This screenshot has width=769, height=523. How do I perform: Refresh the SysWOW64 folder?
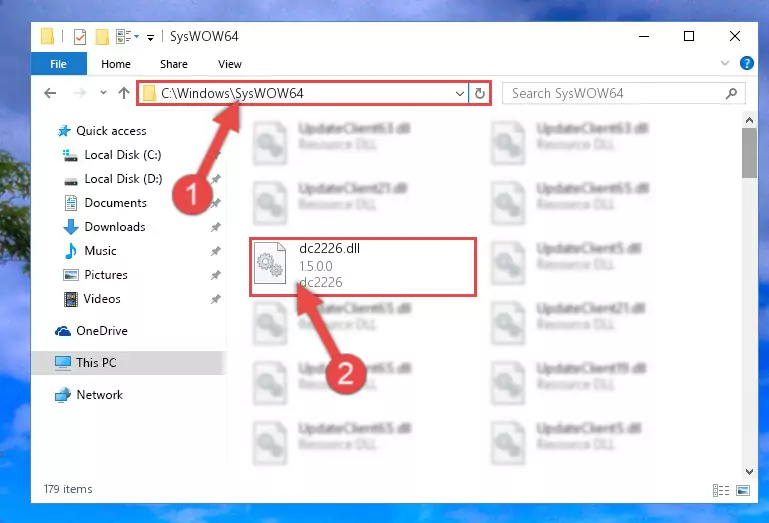[x=480, y=93]
